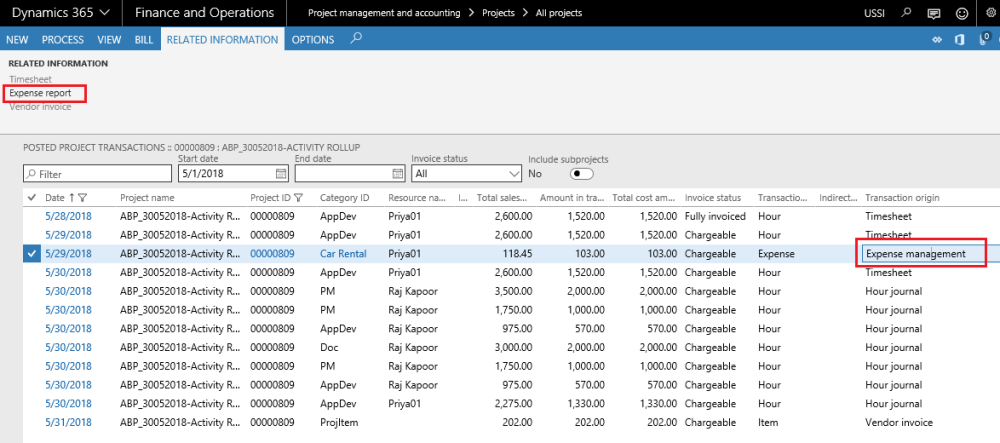
Task: Open the Car Rental category link
Action: (x=343, y=254)
